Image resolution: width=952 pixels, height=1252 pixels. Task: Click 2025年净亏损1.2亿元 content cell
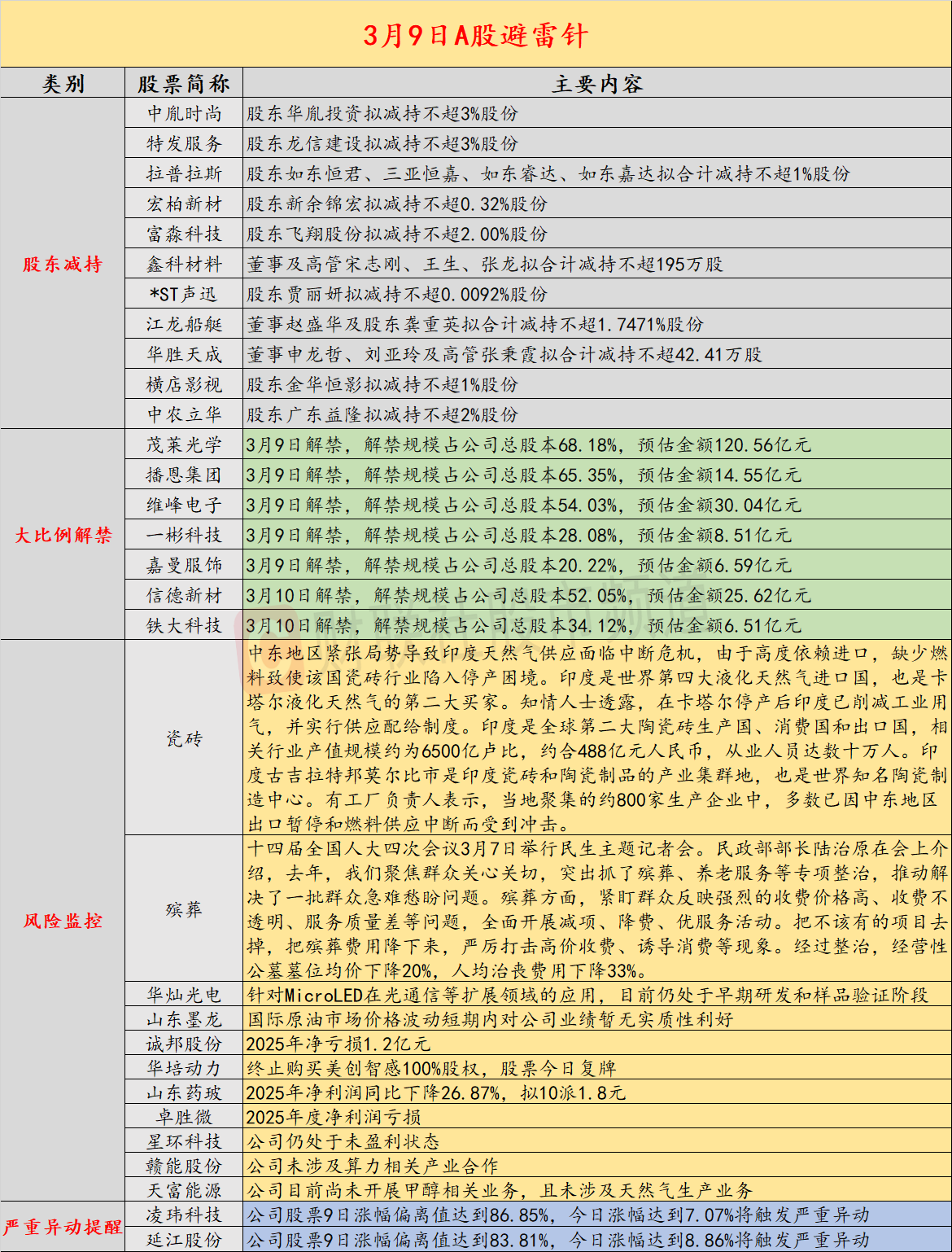tap(597, 1044)
